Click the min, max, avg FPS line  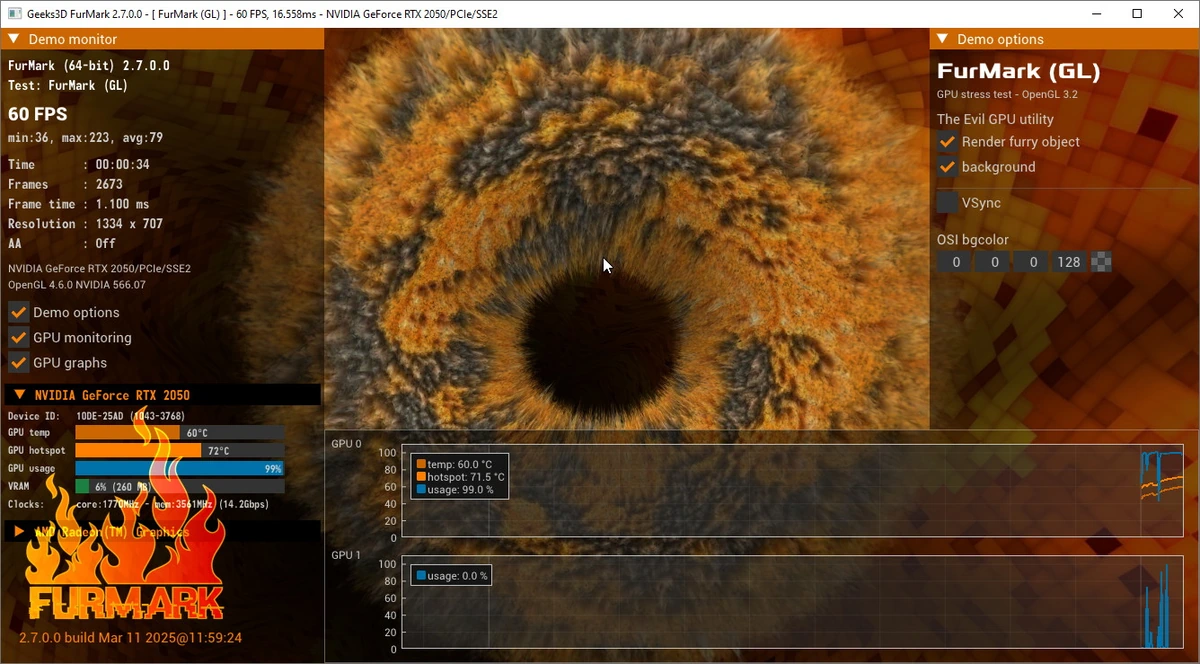pyautogui.click(x=85, y=138)
